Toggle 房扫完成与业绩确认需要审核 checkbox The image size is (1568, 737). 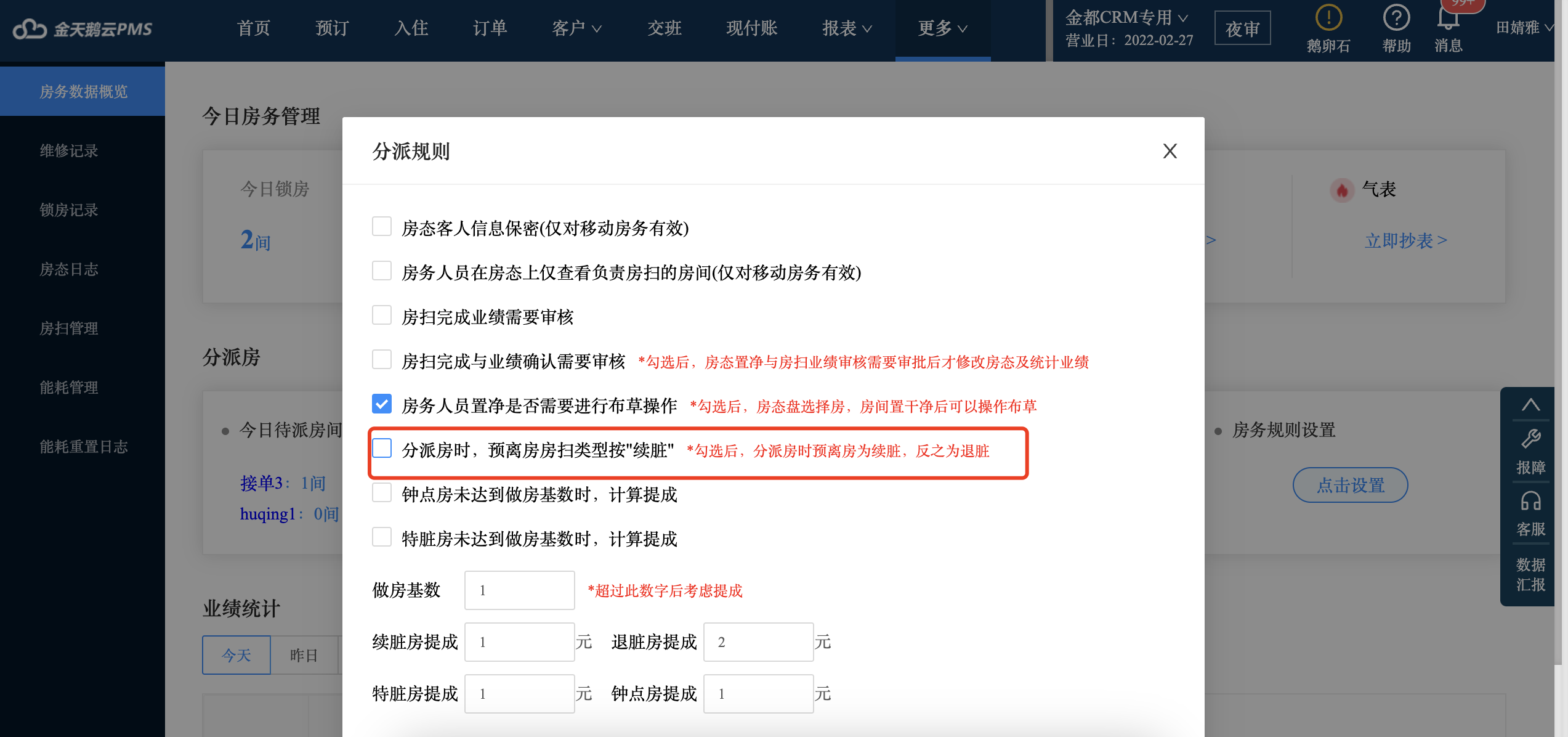(x=382, y=359)
